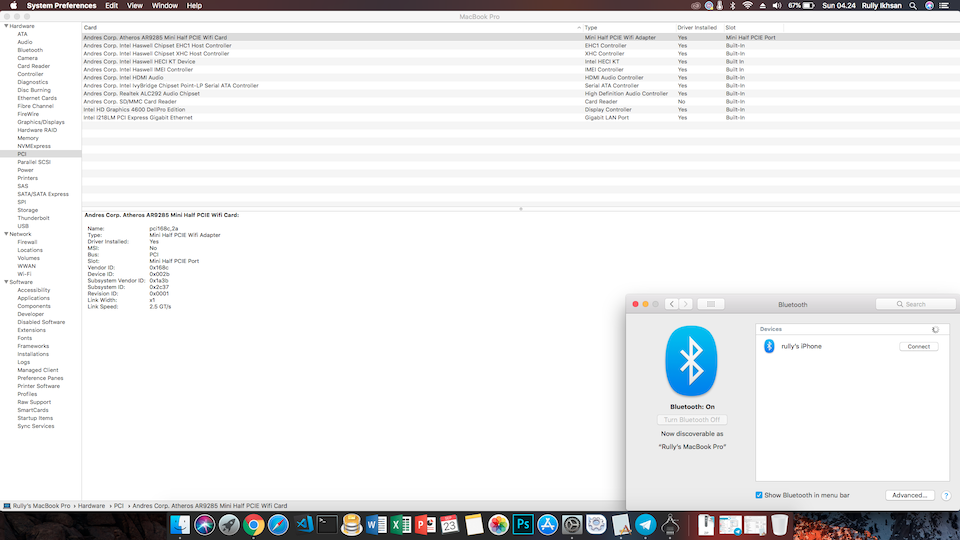Open Notification Center in the menu bar
This screenshot has width=960, height=540.
[945, 6]
